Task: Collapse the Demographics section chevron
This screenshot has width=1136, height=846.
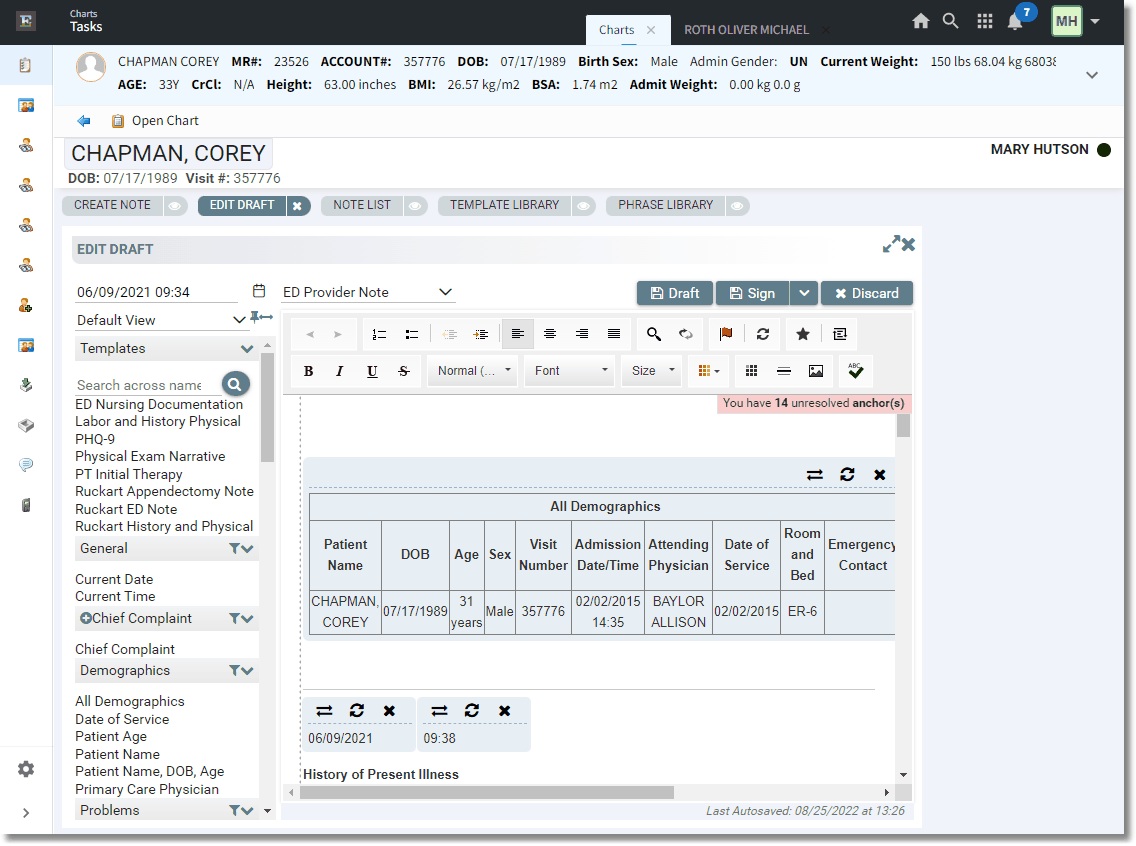Action: pos(247,671)
